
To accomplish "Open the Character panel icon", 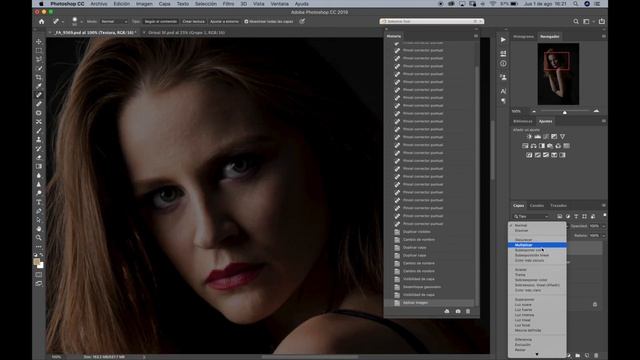I will [x=503, y=91].
